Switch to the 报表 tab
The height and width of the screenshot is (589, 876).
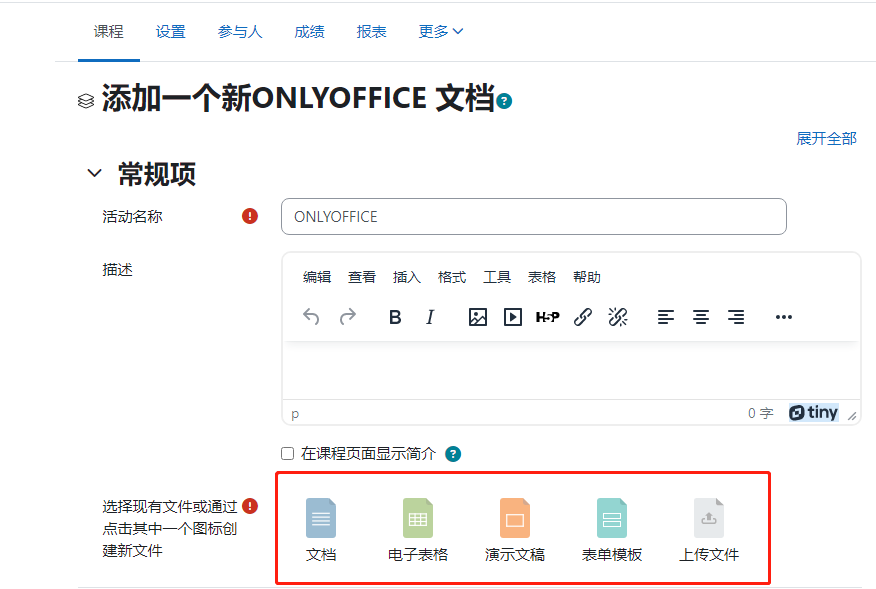coord(372,32)
